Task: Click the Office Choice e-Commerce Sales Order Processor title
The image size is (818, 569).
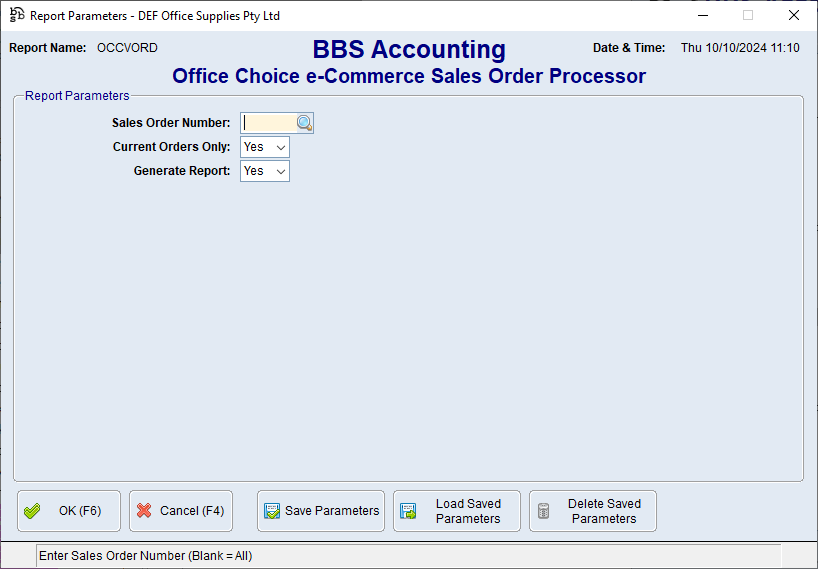Action: [409, 76]
